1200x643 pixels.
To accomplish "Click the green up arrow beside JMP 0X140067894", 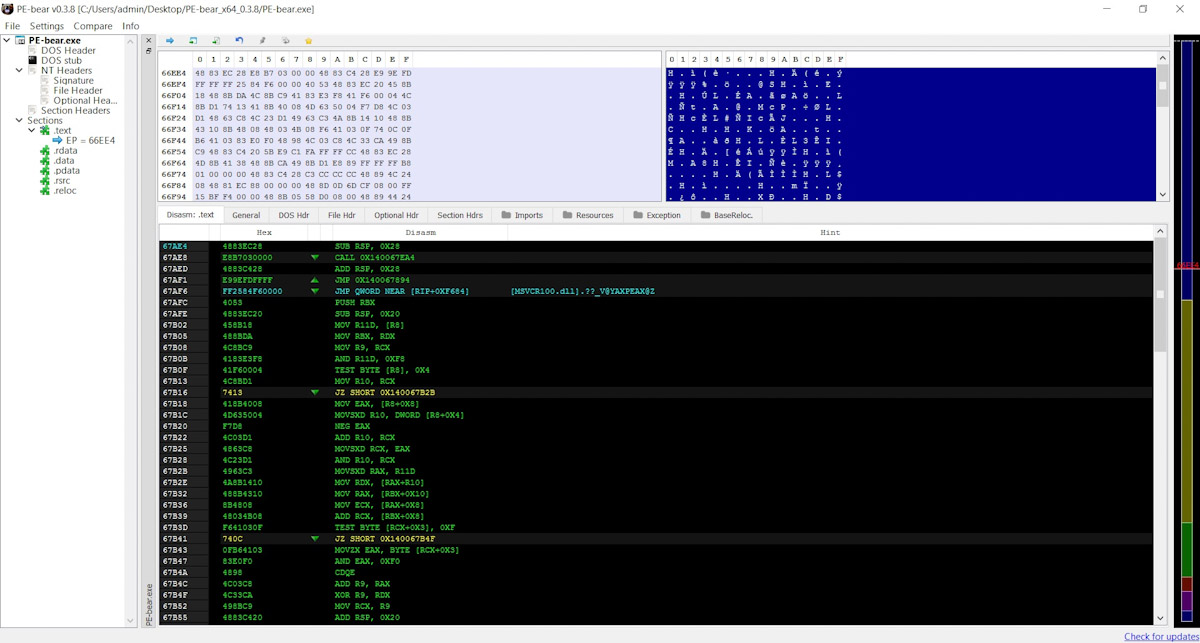I will tap(315, 280).
